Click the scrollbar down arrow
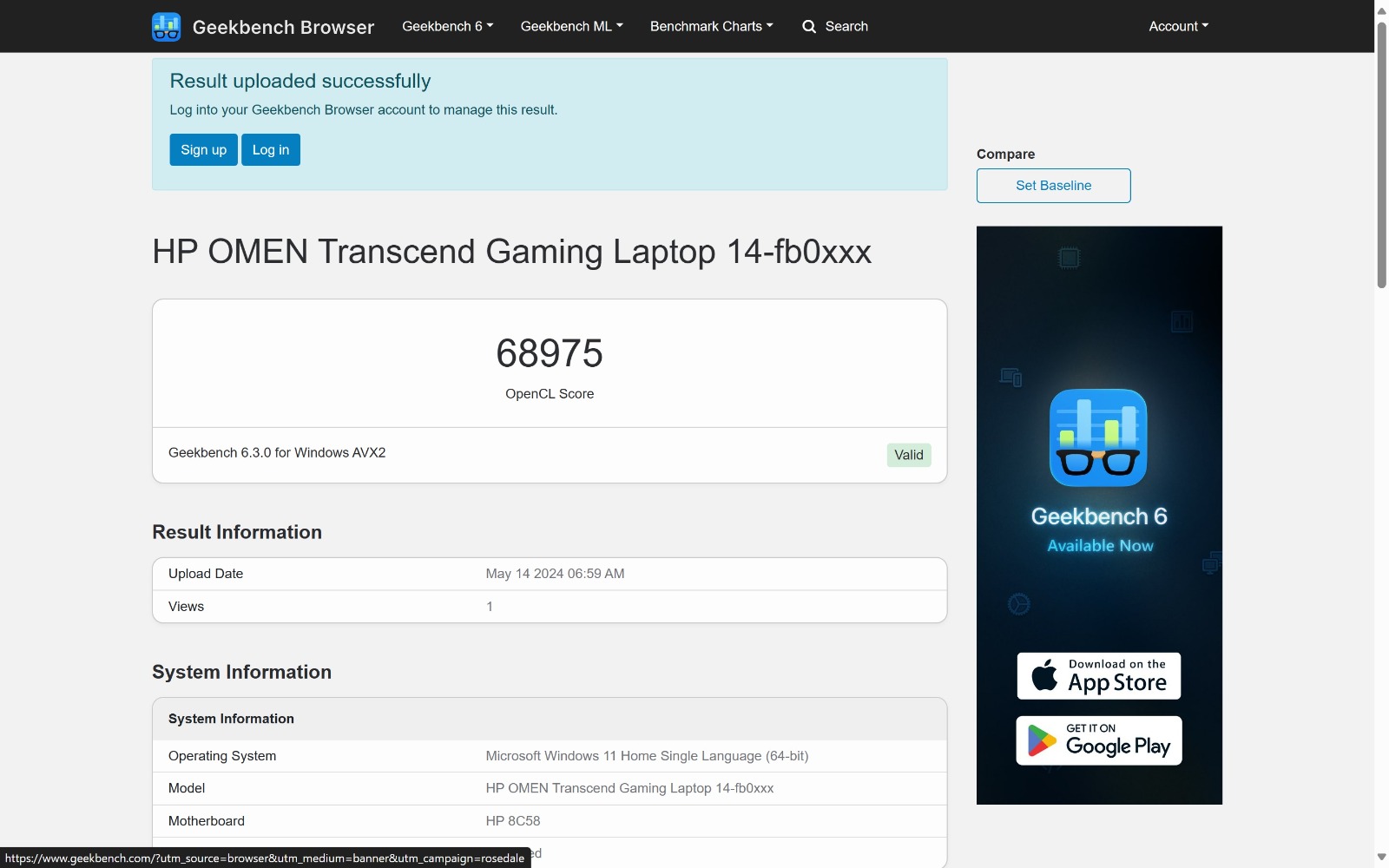The width and height of the screenshot is (1389, 868). click(1381, 857)
